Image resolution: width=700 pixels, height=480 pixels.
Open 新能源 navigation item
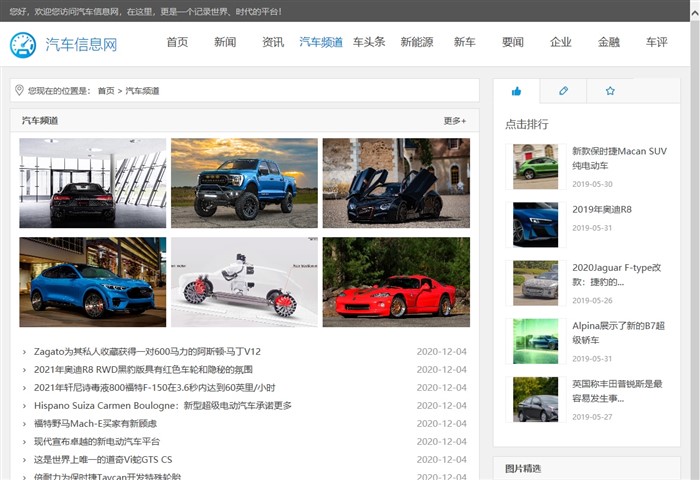417,42
